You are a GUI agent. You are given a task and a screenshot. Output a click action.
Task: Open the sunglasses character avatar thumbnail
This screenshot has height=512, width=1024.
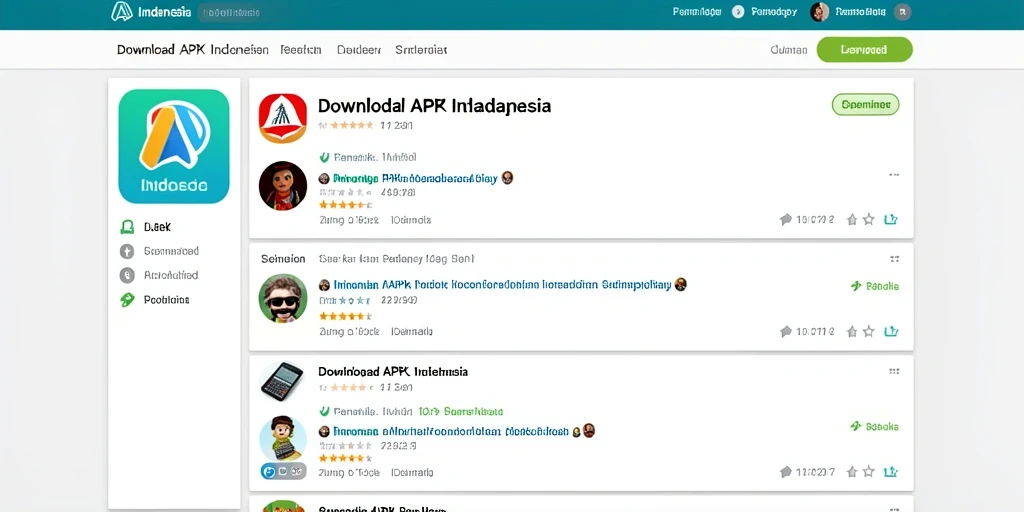click(283, 298)
